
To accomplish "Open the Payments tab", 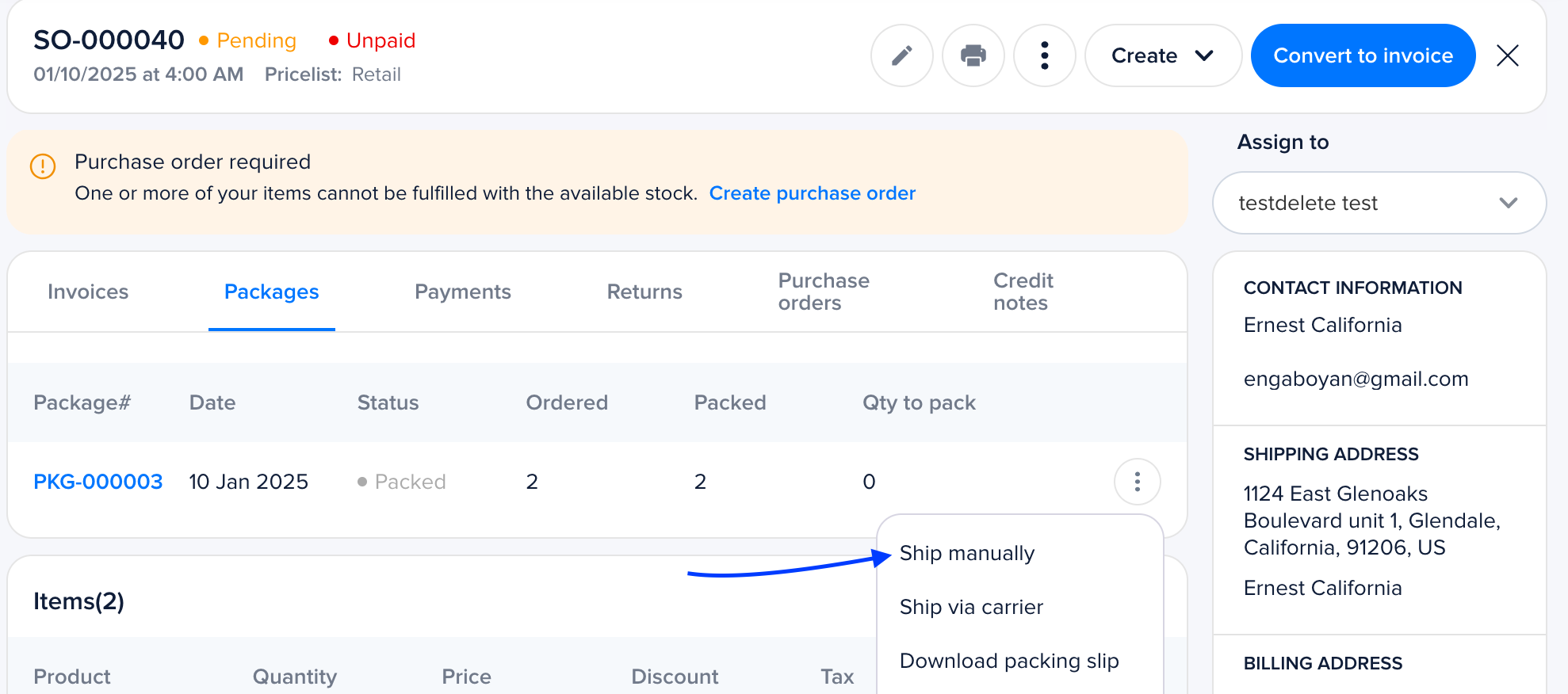I will click(463, 292).
